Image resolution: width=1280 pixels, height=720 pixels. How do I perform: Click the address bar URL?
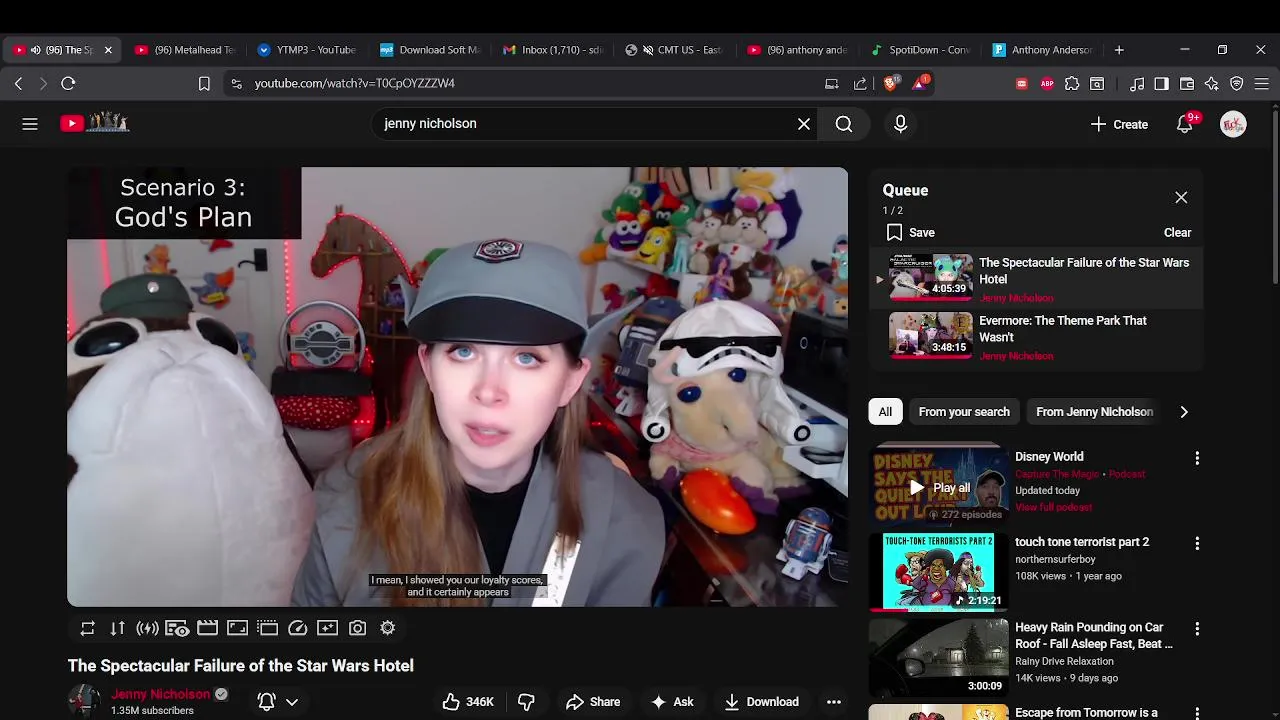tap(355, 84)
